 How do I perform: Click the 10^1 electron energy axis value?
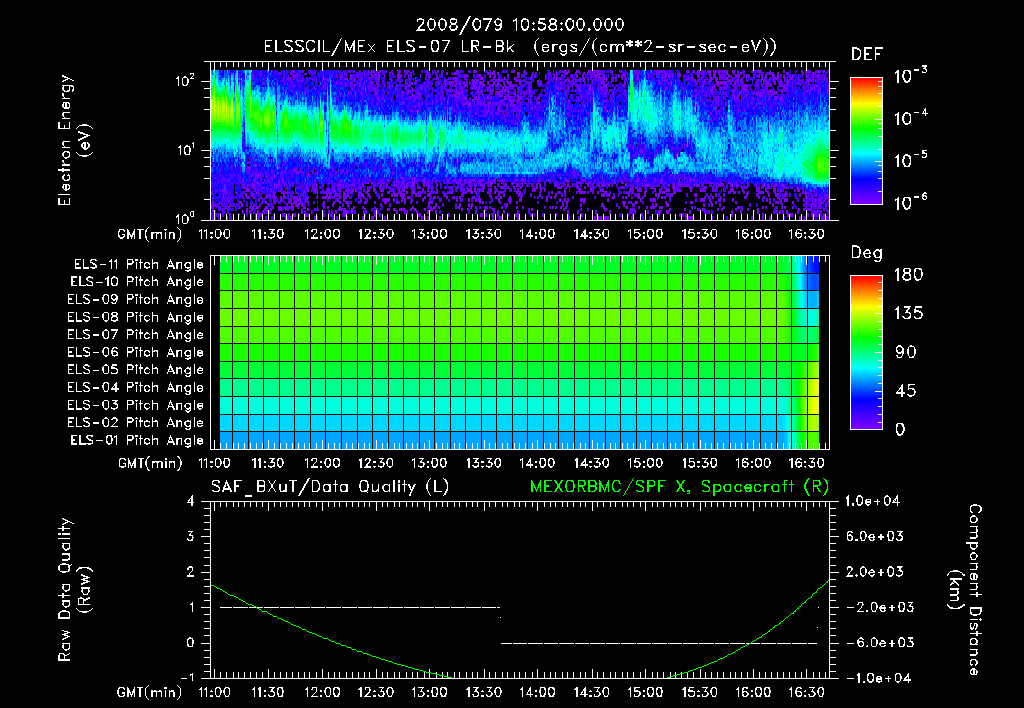pos(185,151)
